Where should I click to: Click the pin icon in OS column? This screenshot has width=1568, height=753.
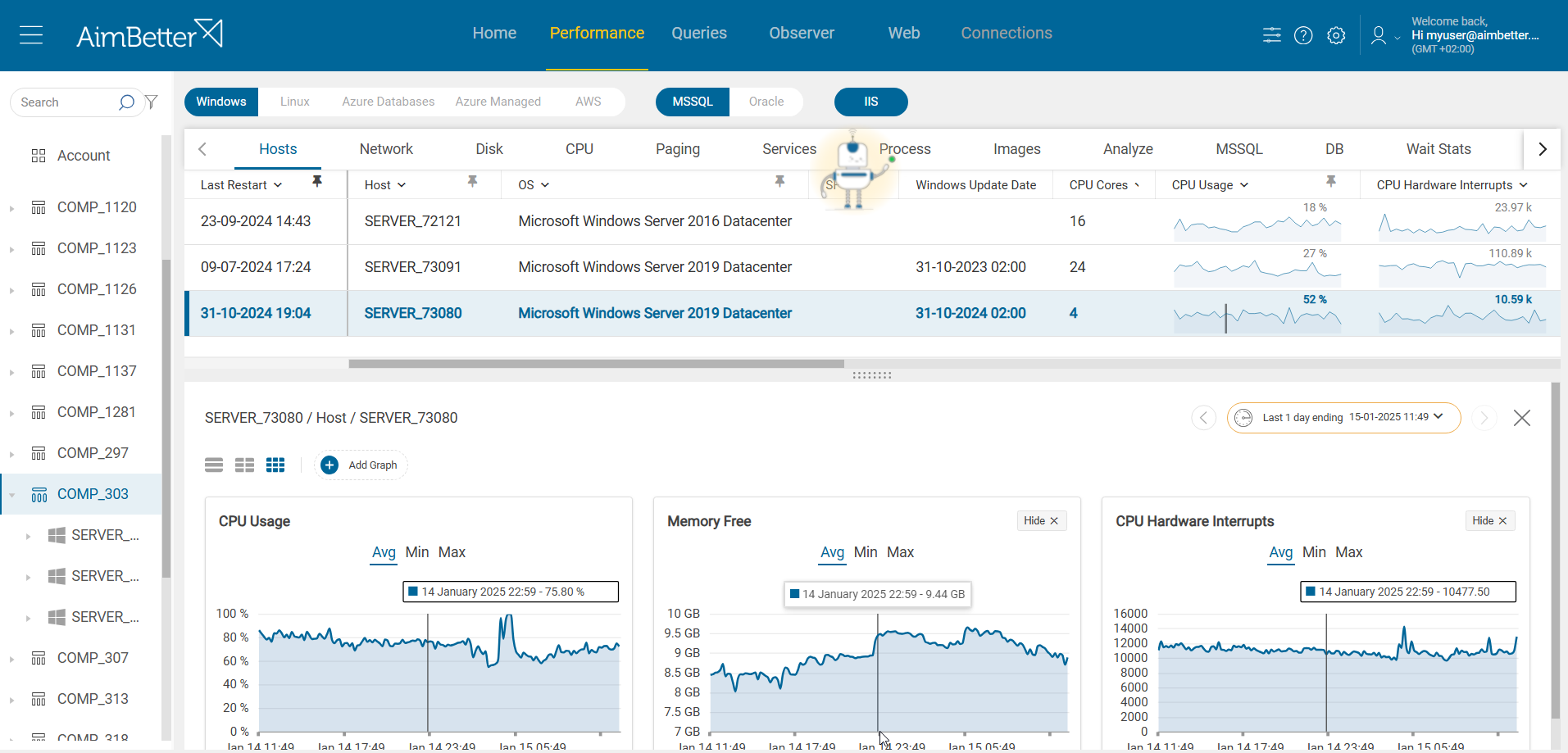(780, 181)
